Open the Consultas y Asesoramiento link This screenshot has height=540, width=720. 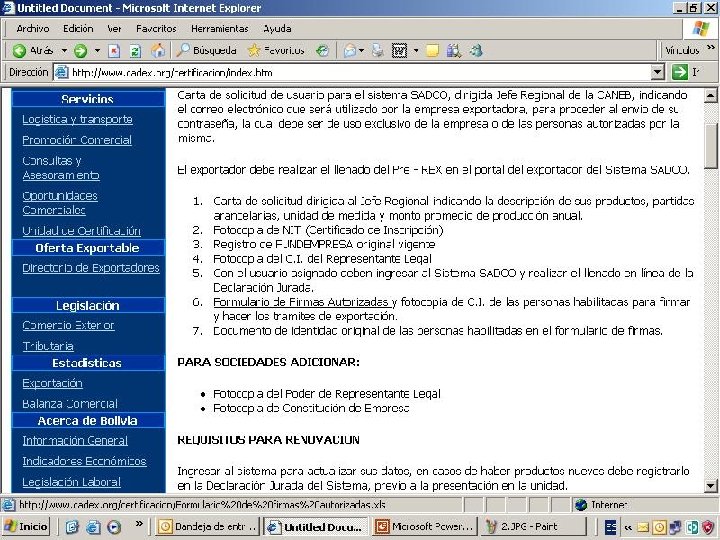point(61,168)
